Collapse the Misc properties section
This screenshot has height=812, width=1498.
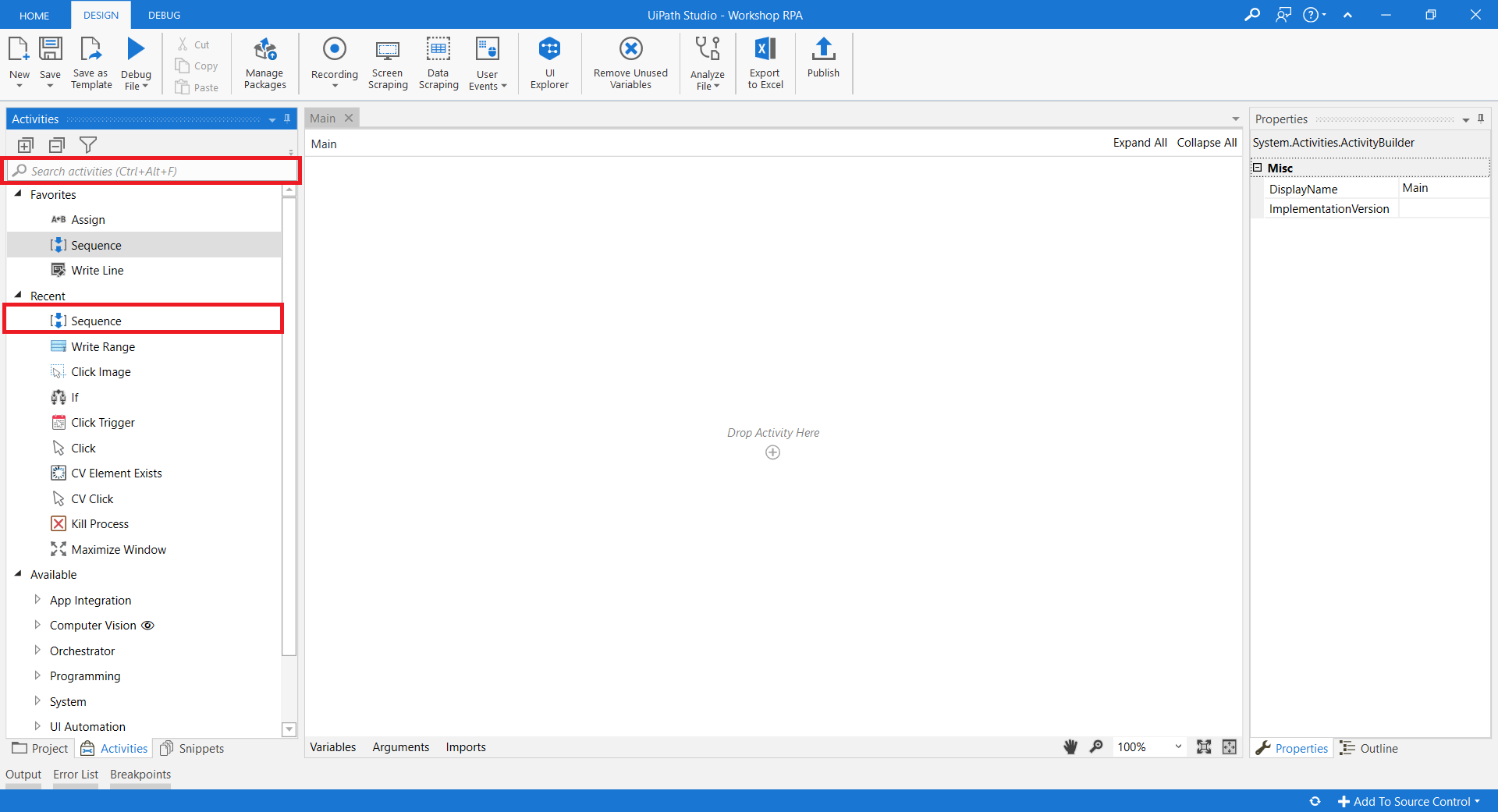[x=1258, y=168]
